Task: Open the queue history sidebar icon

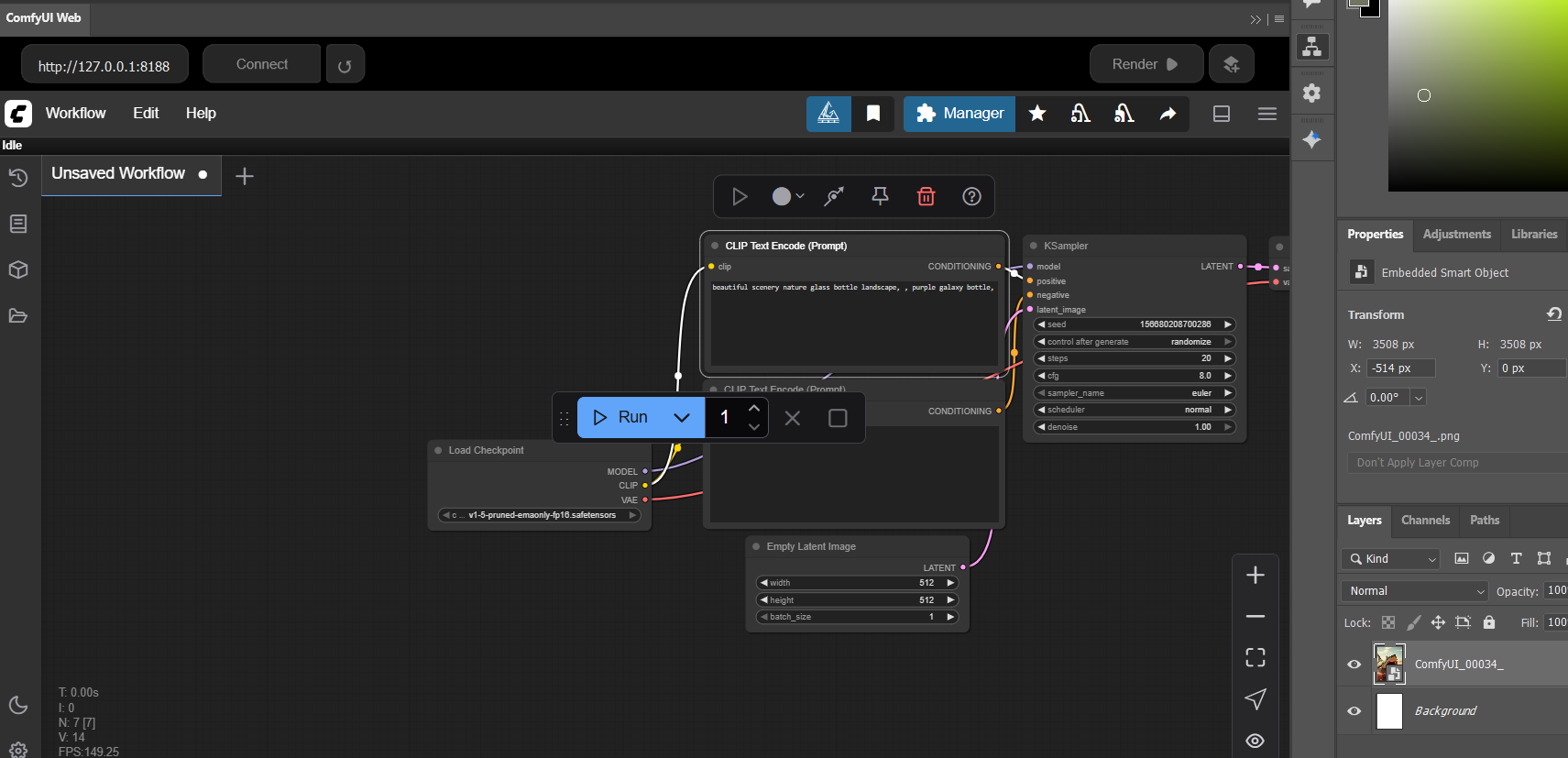Action: click(x=18, y=178)
